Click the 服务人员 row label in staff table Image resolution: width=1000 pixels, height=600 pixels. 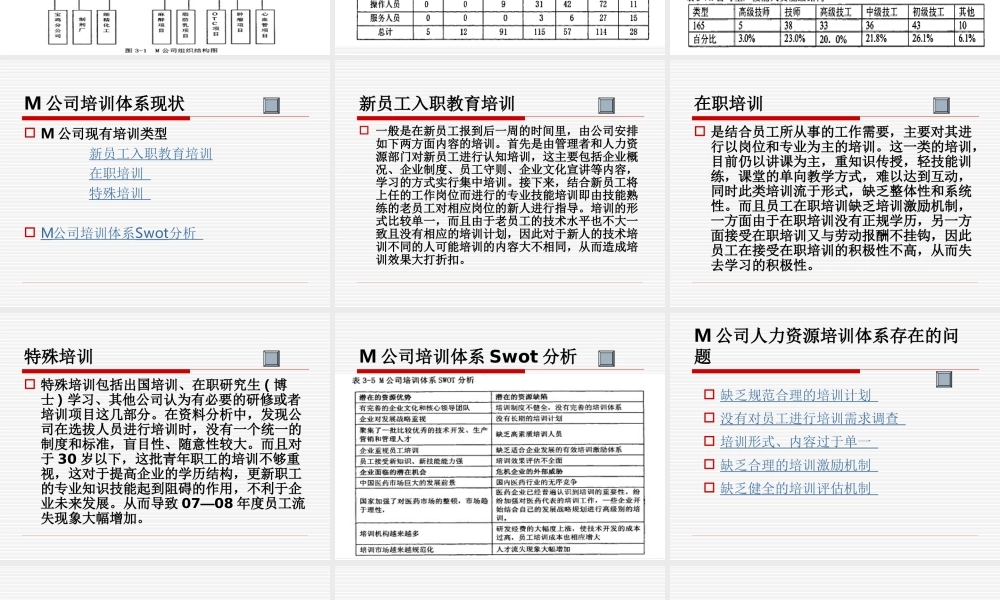tap(385, 18)
